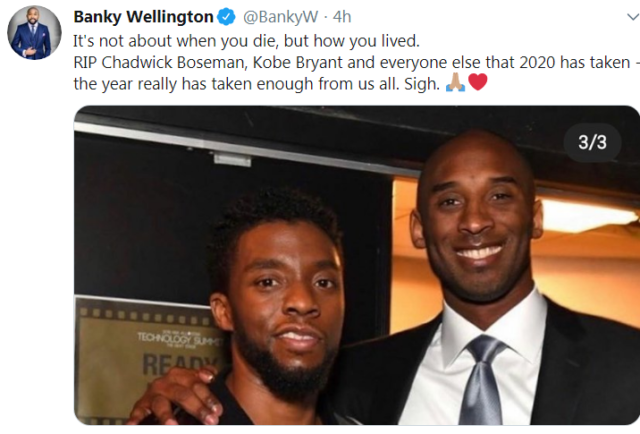Open the attached tweet photo
The image size is (640, 434).
(x=357, y=265)
